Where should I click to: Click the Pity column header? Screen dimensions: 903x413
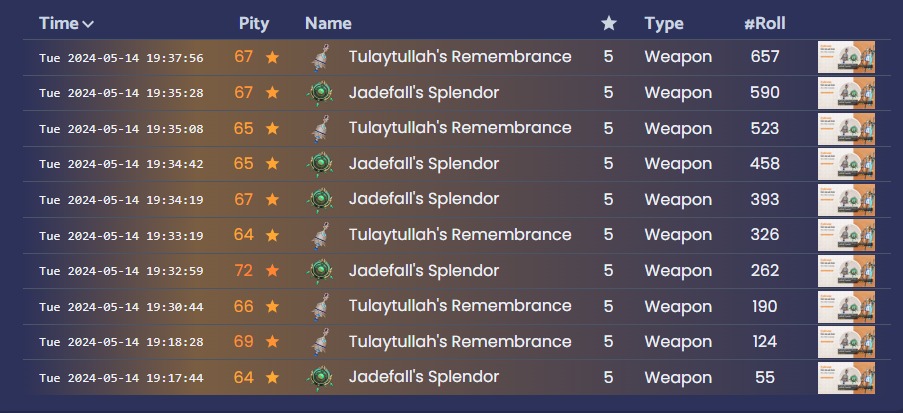(x=254, y=23)
